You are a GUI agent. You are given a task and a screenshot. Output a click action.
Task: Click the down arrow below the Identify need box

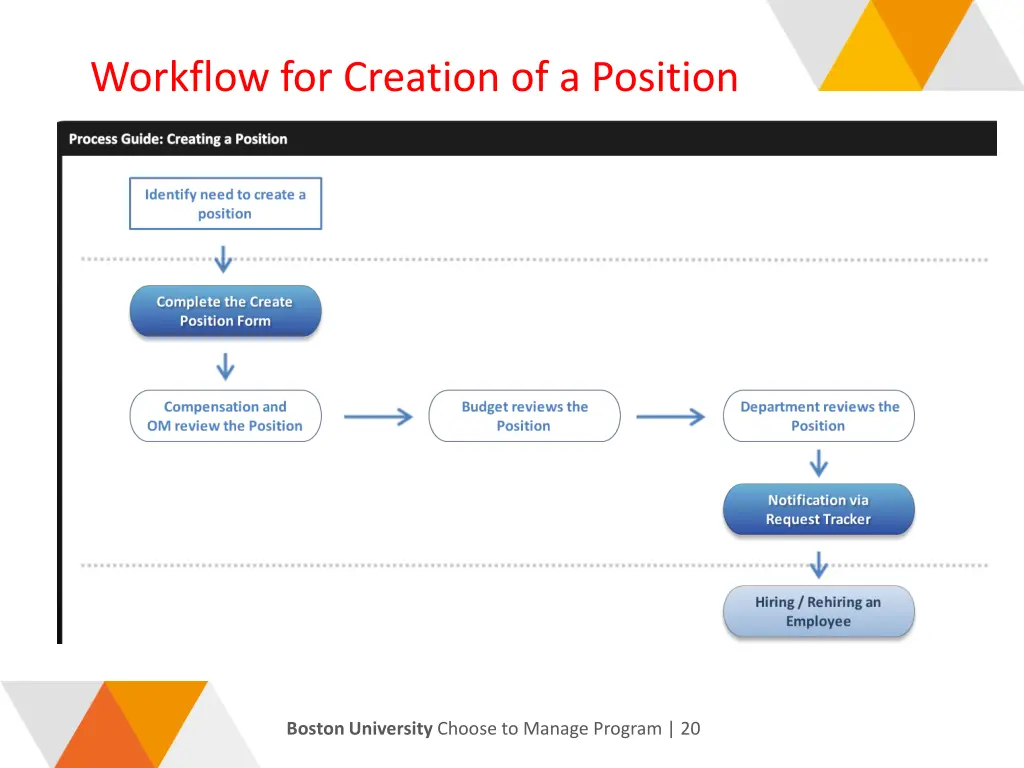click(223, 259)
